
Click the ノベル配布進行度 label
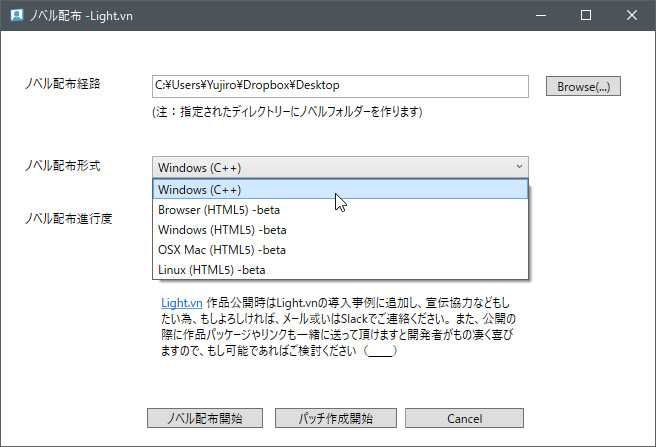pos(69,218)
